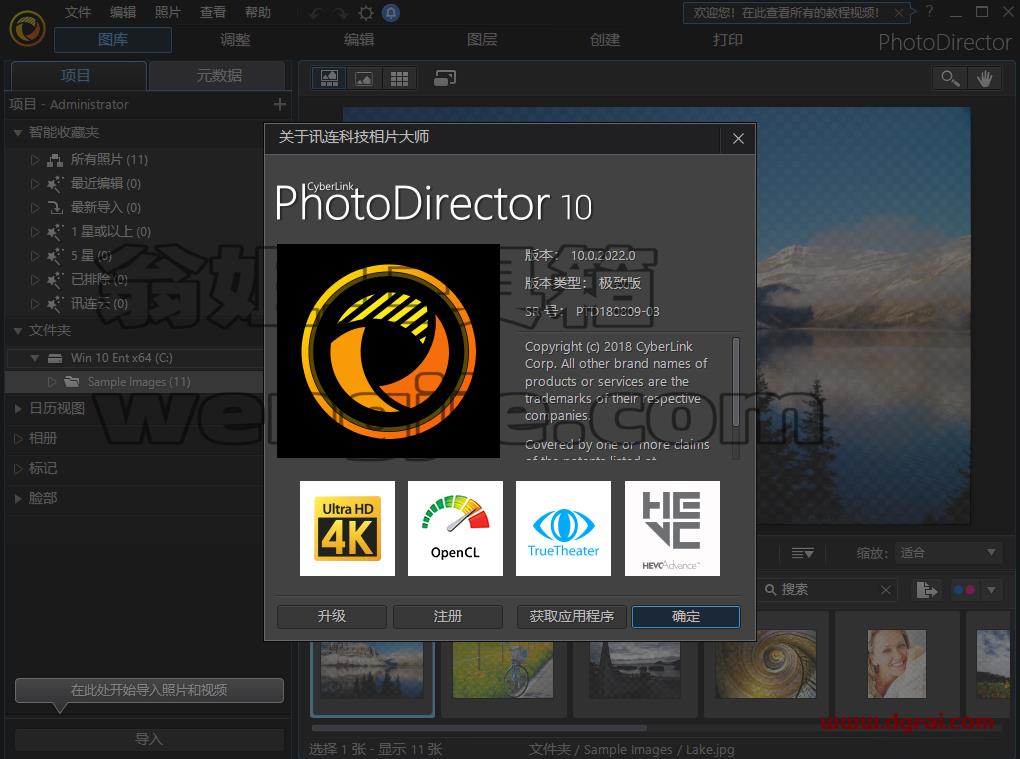This screenshot has height=759, width=1020.
Task: Switch to viewer and browser view mode
Action: 329,79
